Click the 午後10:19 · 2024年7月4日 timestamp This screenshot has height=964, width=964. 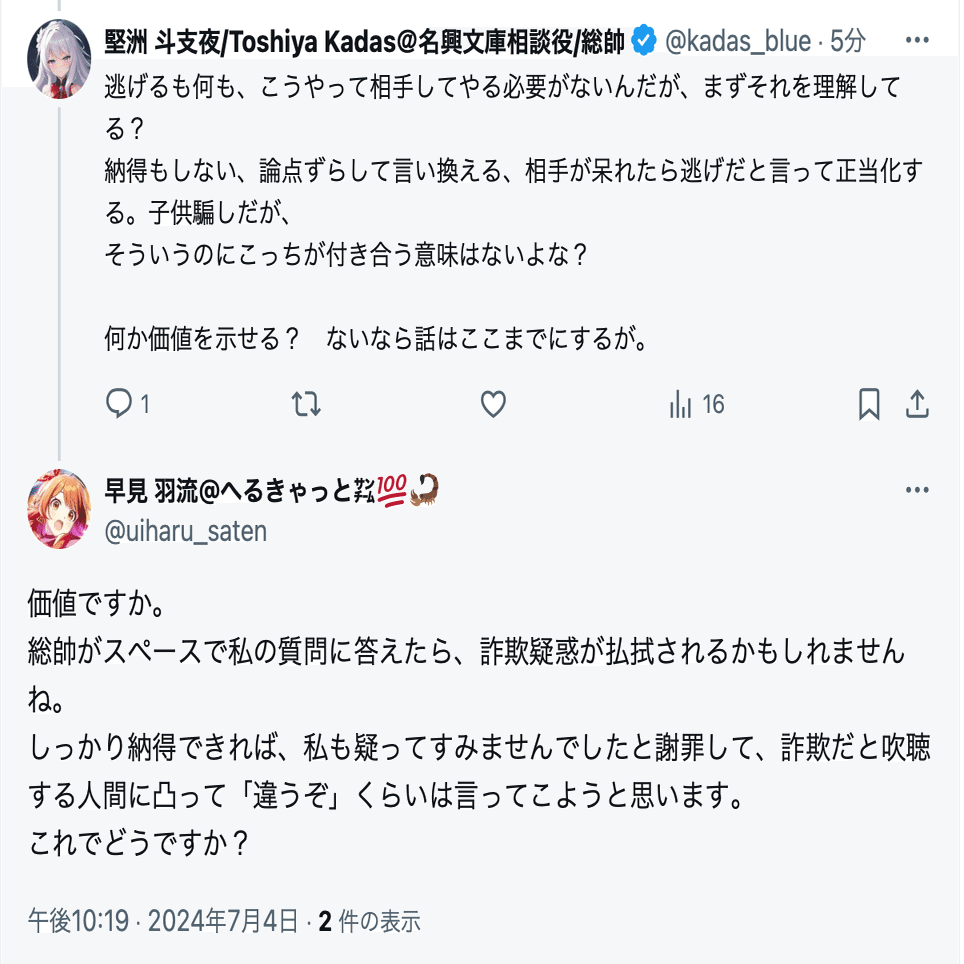163,920
